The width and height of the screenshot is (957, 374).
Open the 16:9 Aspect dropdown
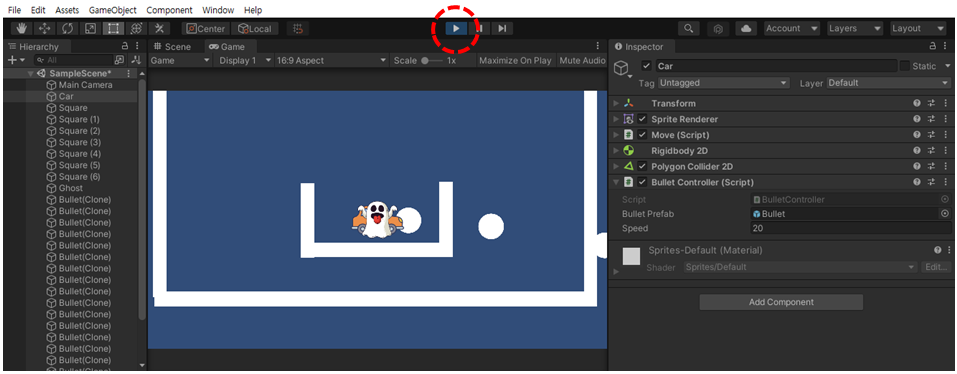[x=331, y=60]
